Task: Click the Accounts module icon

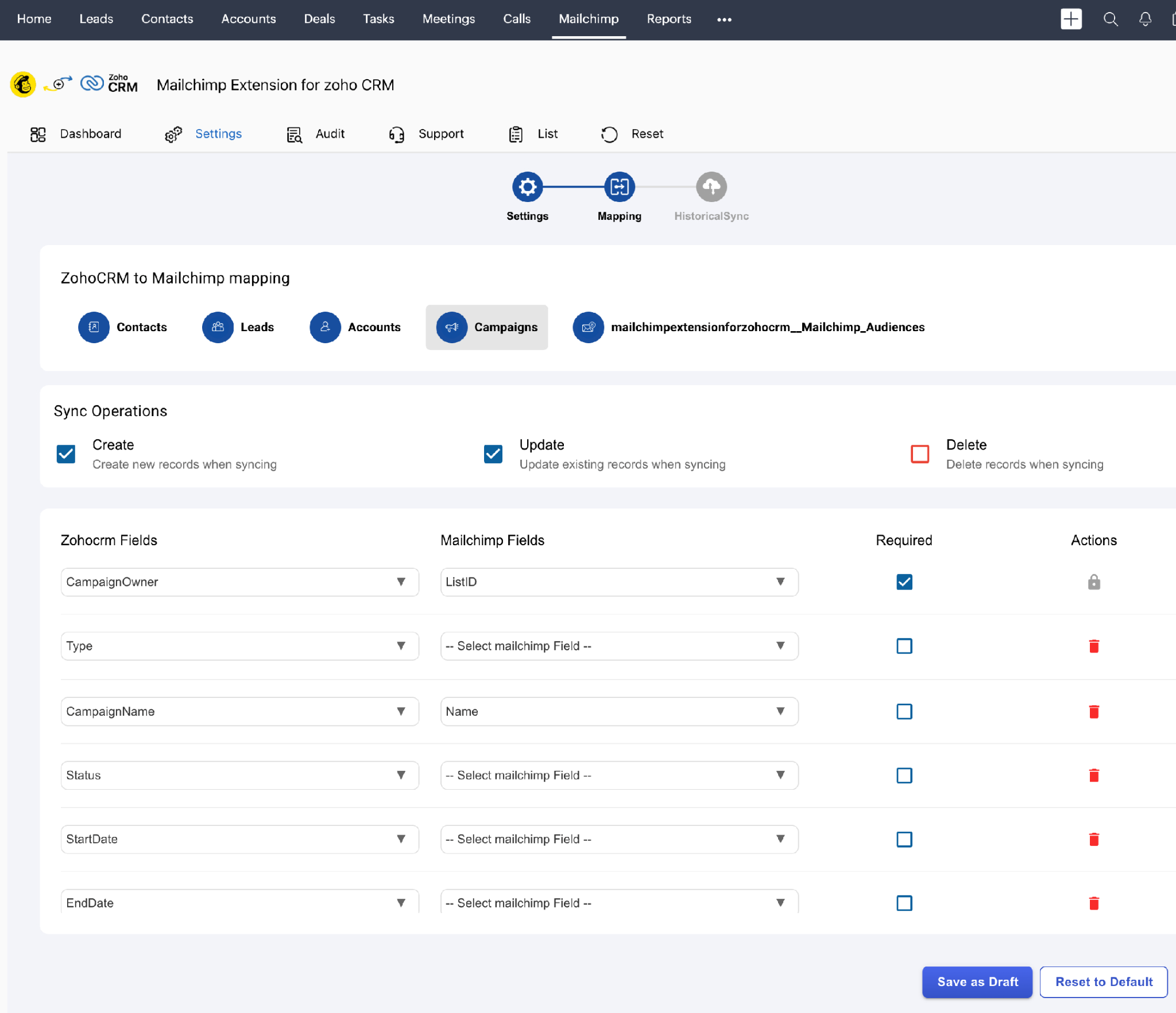Action: (x=325, y=327)
